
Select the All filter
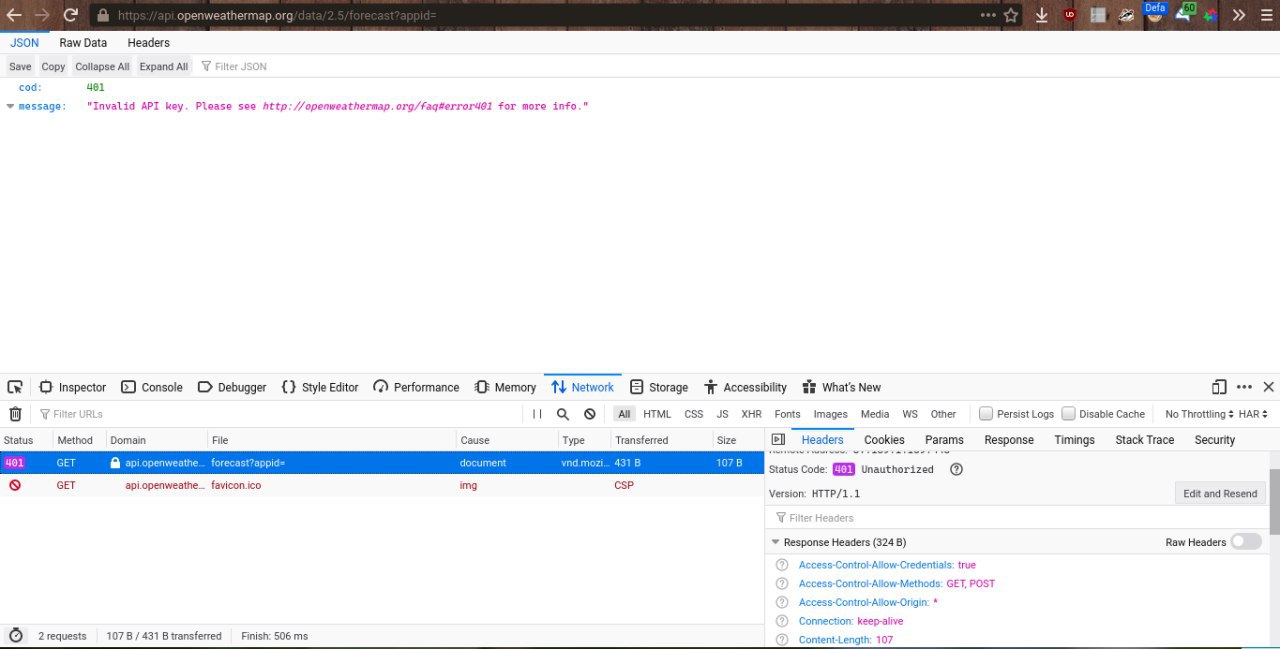[624, 414]
